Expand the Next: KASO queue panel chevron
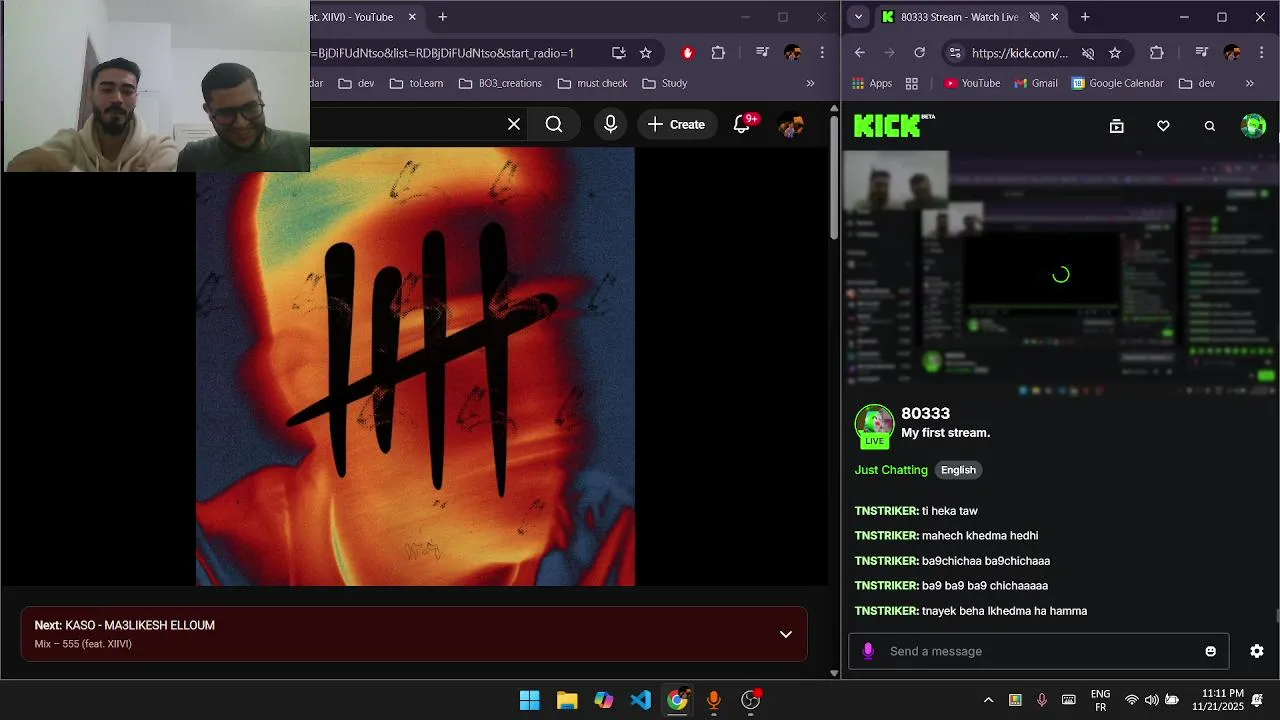This screenshot has height=720, width=1280. coord(786,634)
